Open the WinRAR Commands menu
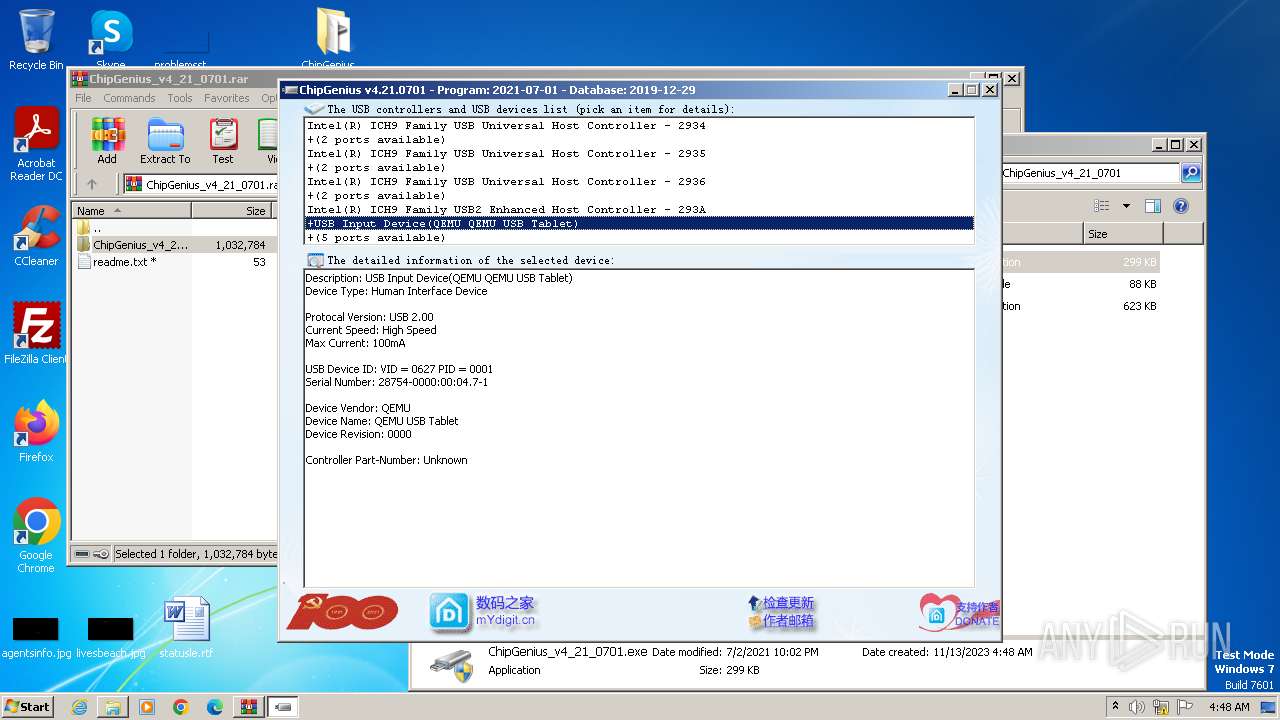 (x=129, y=98)
